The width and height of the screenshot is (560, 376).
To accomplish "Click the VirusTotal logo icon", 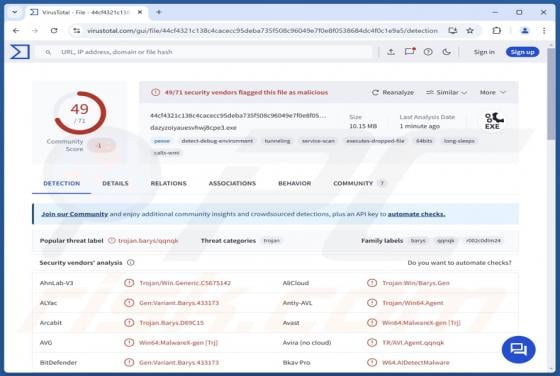I will (20, 52).
